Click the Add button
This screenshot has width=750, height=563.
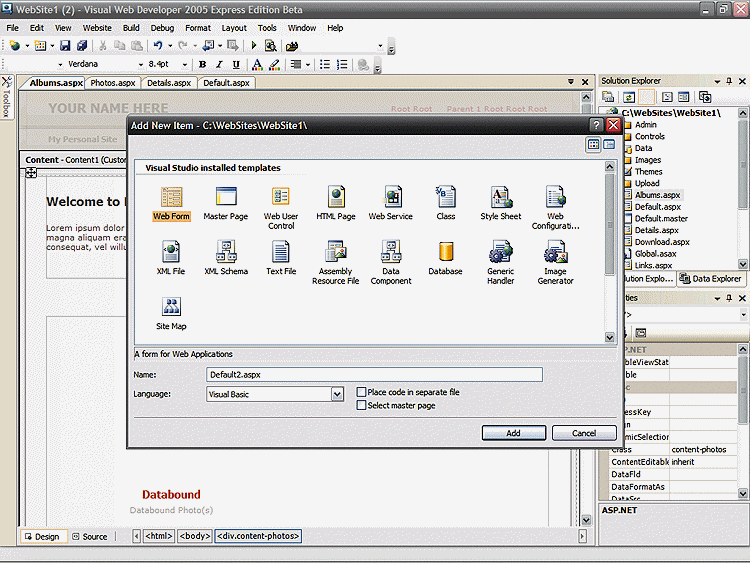[x=514, y=433]
